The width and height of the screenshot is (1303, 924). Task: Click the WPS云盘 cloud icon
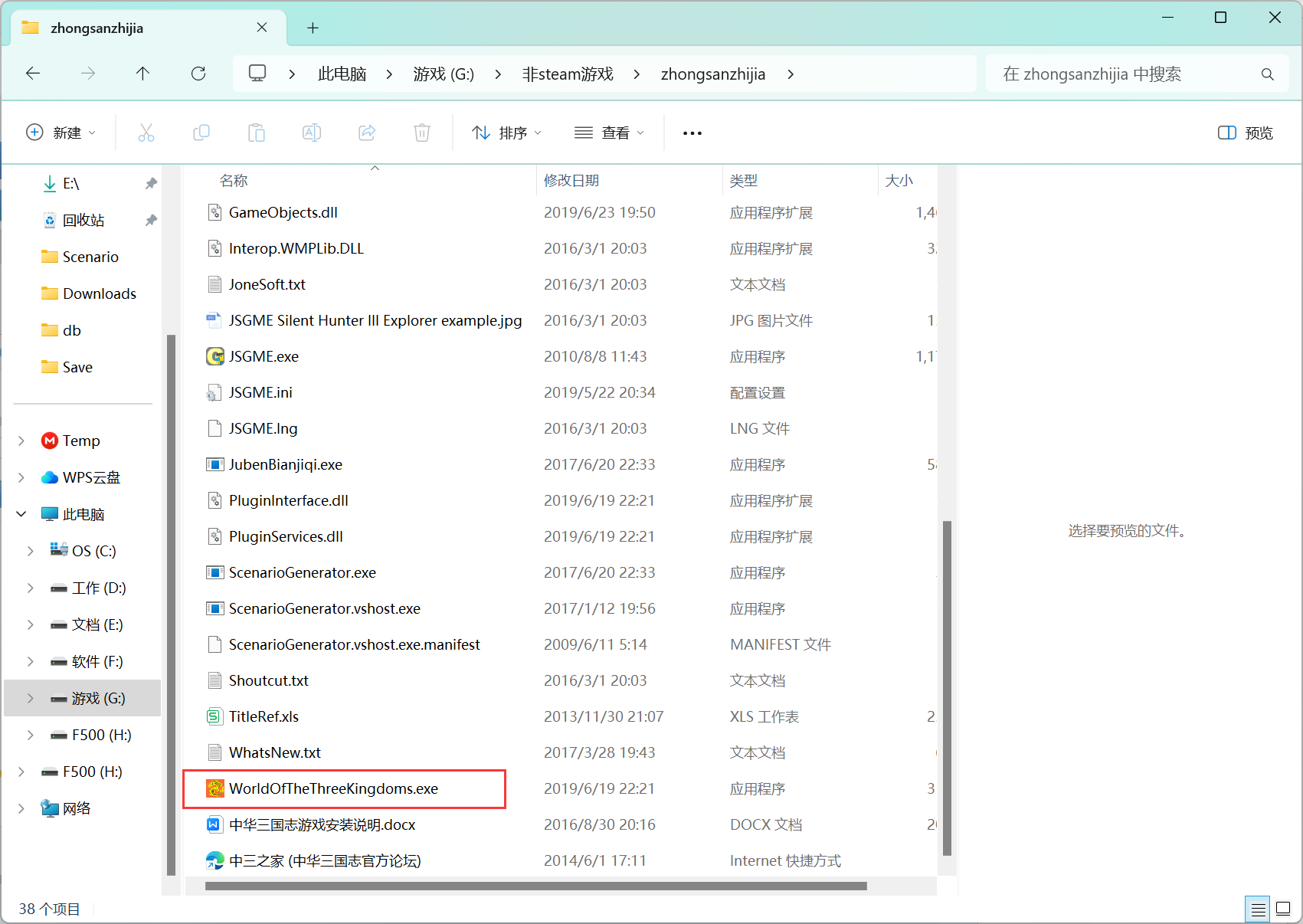50,477
